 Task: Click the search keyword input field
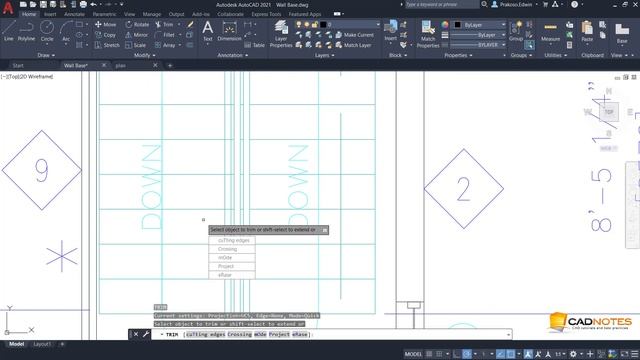pos(442,4)
